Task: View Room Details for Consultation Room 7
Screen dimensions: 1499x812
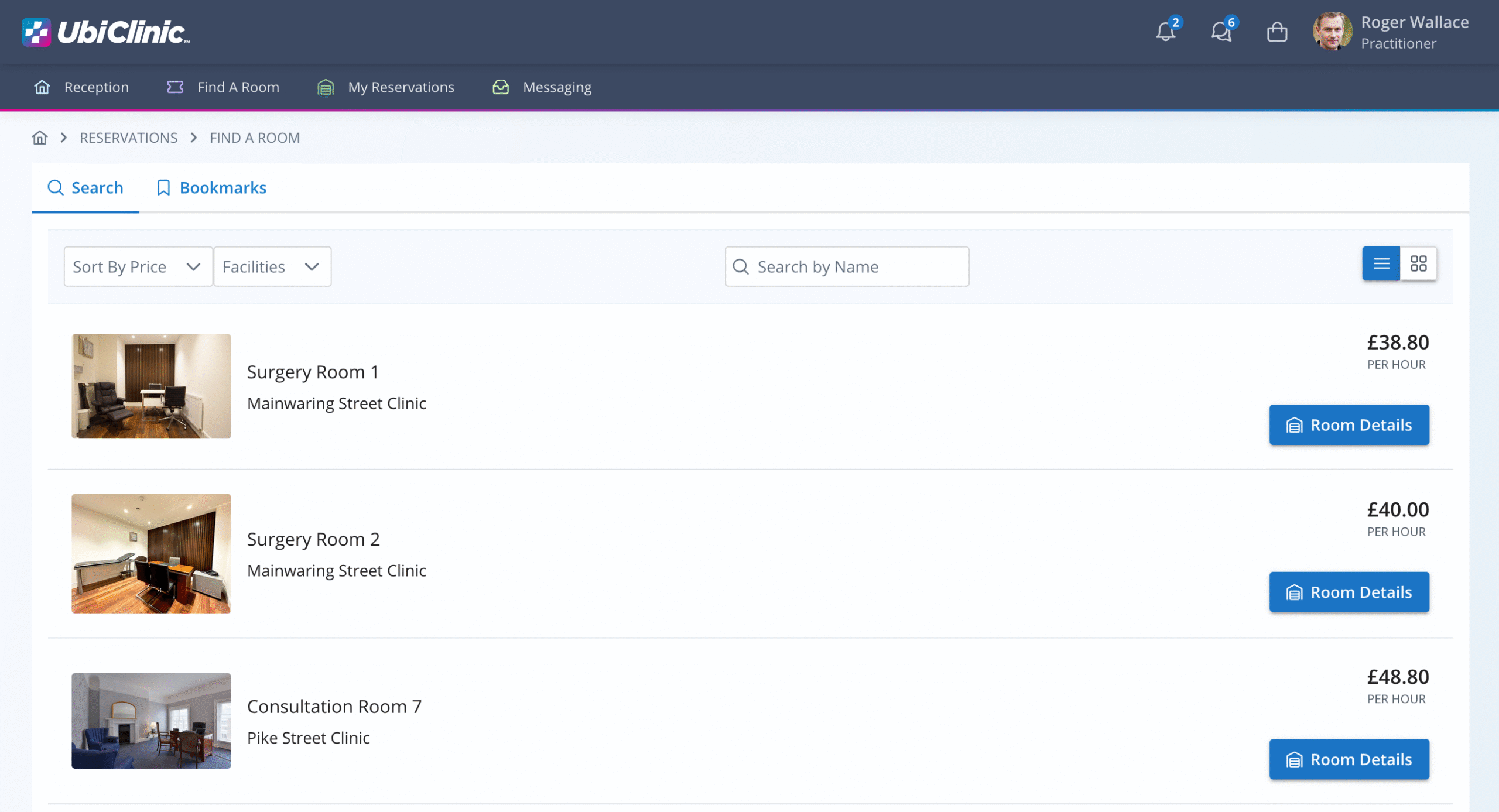Action: (x=1349, y=759)
